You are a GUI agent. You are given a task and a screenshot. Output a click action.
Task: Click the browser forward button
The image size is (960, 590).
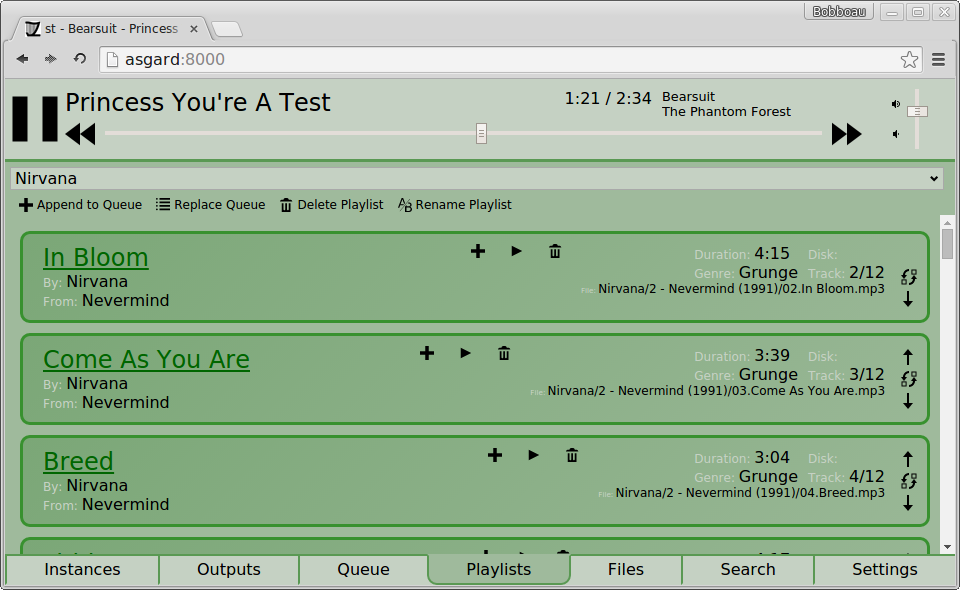click(50, 59)
